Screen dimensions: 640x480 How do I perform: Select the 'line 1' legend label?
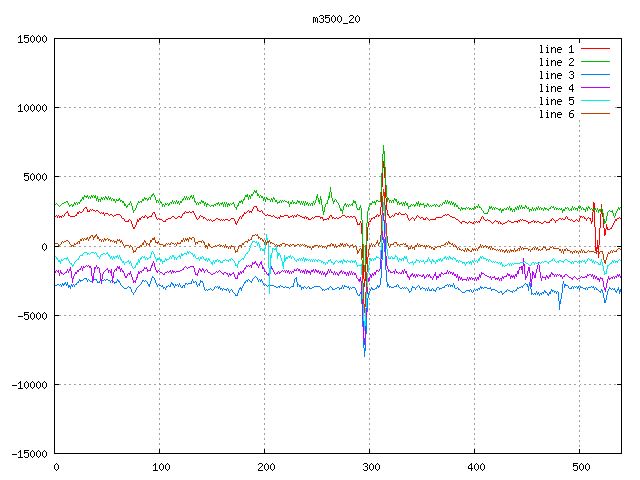556,49
